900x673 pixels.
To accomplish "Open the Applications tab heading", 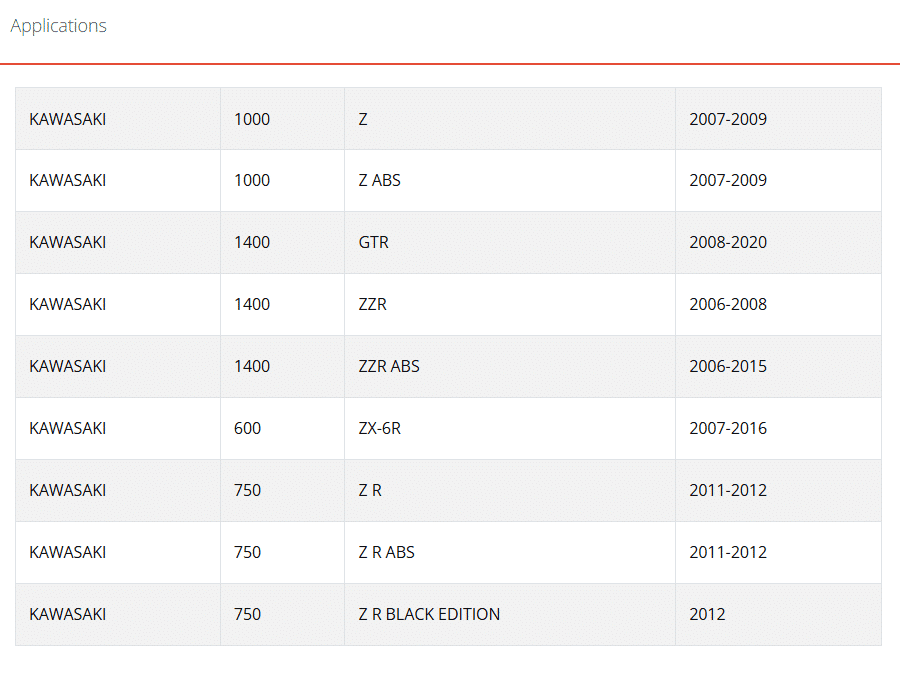I will click(x=58, y=26).
